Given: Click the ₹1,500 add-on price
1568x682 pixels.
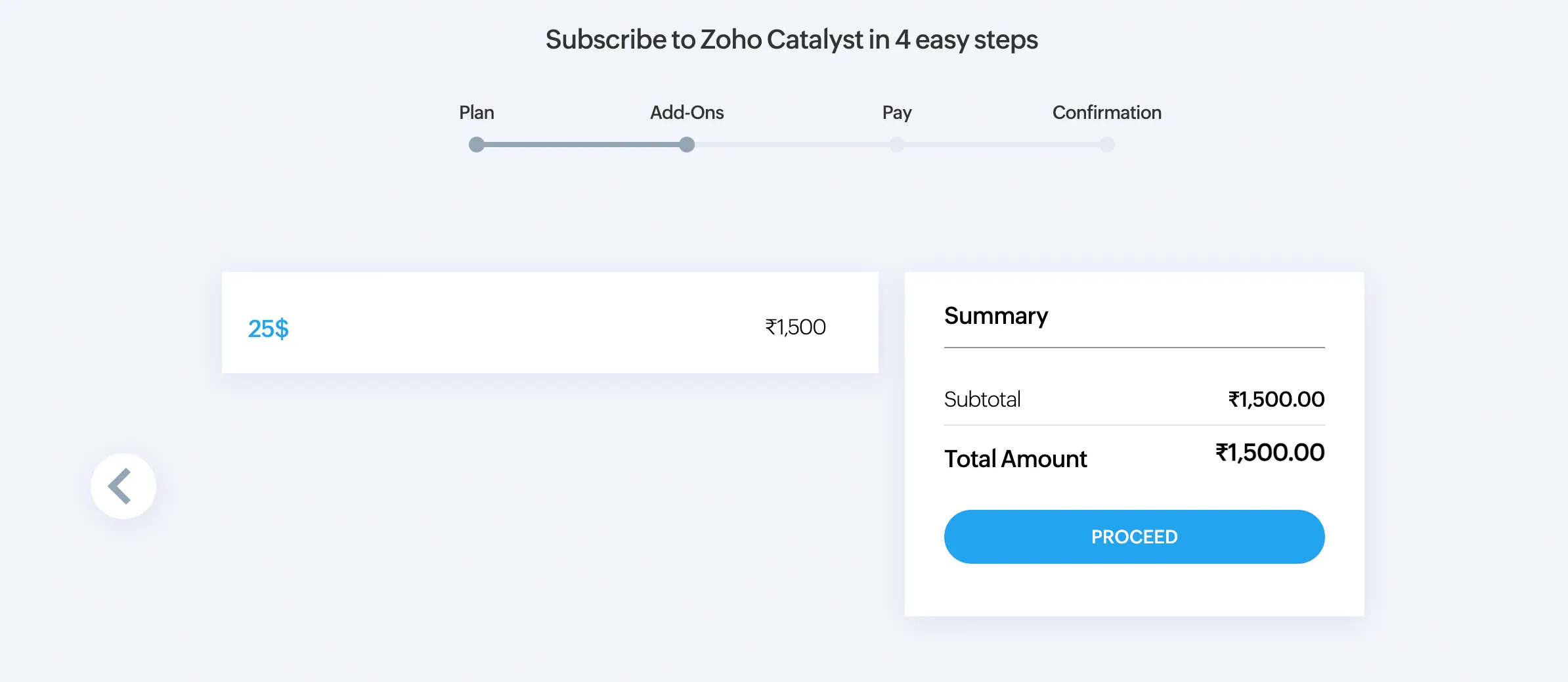Looking at the screenshot, I should [x=795, y=327].
